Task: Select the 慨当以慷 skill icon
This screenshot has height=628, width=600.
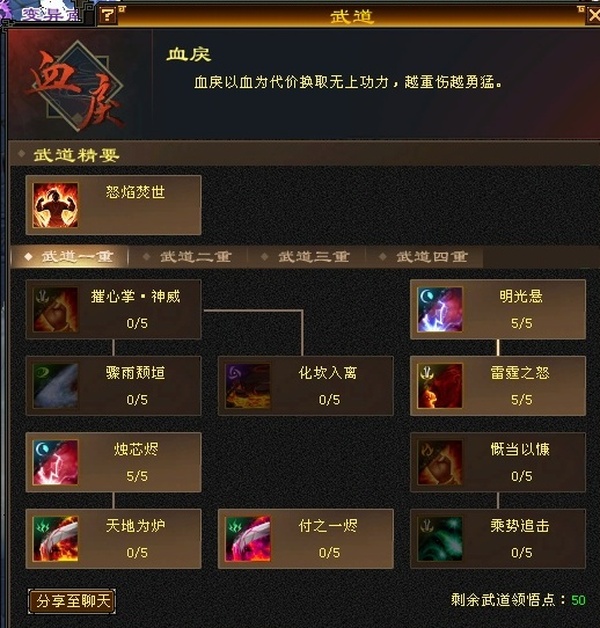Action: 440,463
